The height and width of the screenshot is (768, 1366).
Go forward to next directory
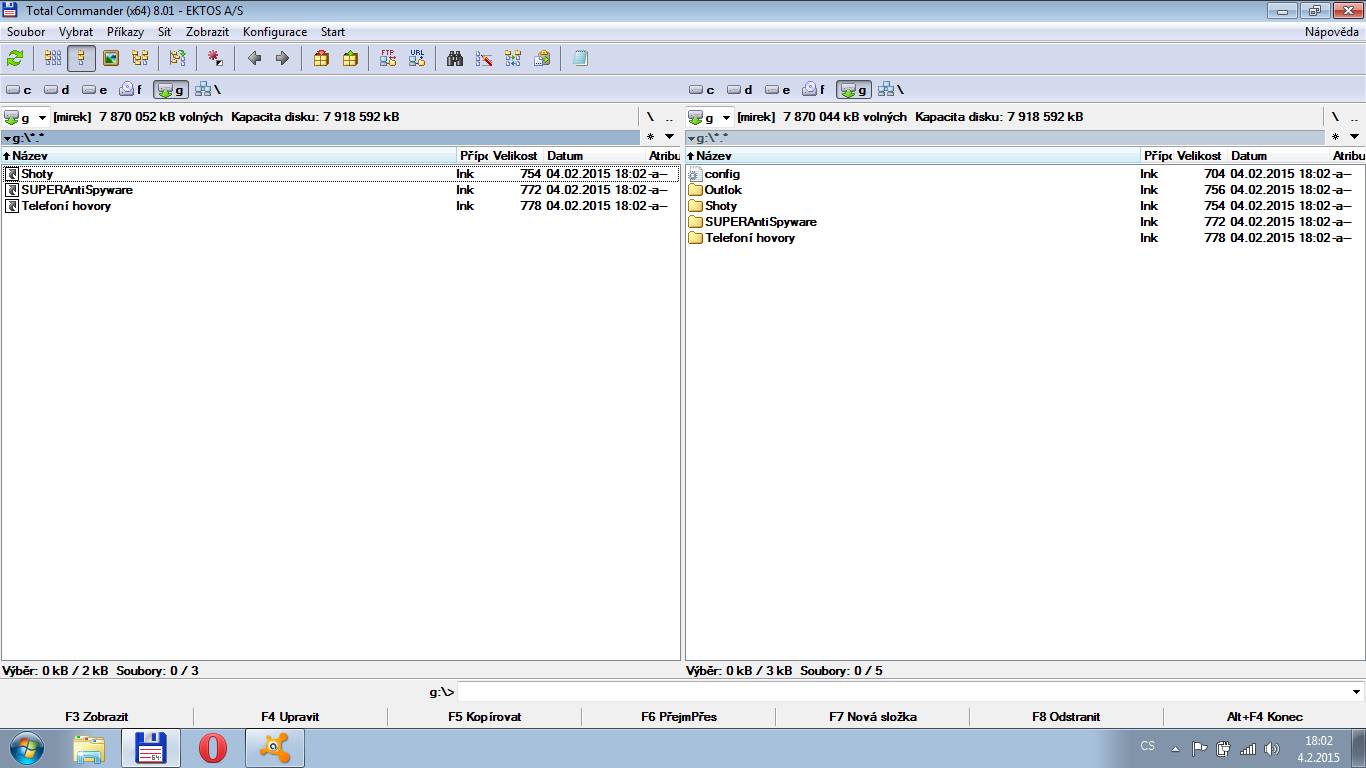(282, 58)
